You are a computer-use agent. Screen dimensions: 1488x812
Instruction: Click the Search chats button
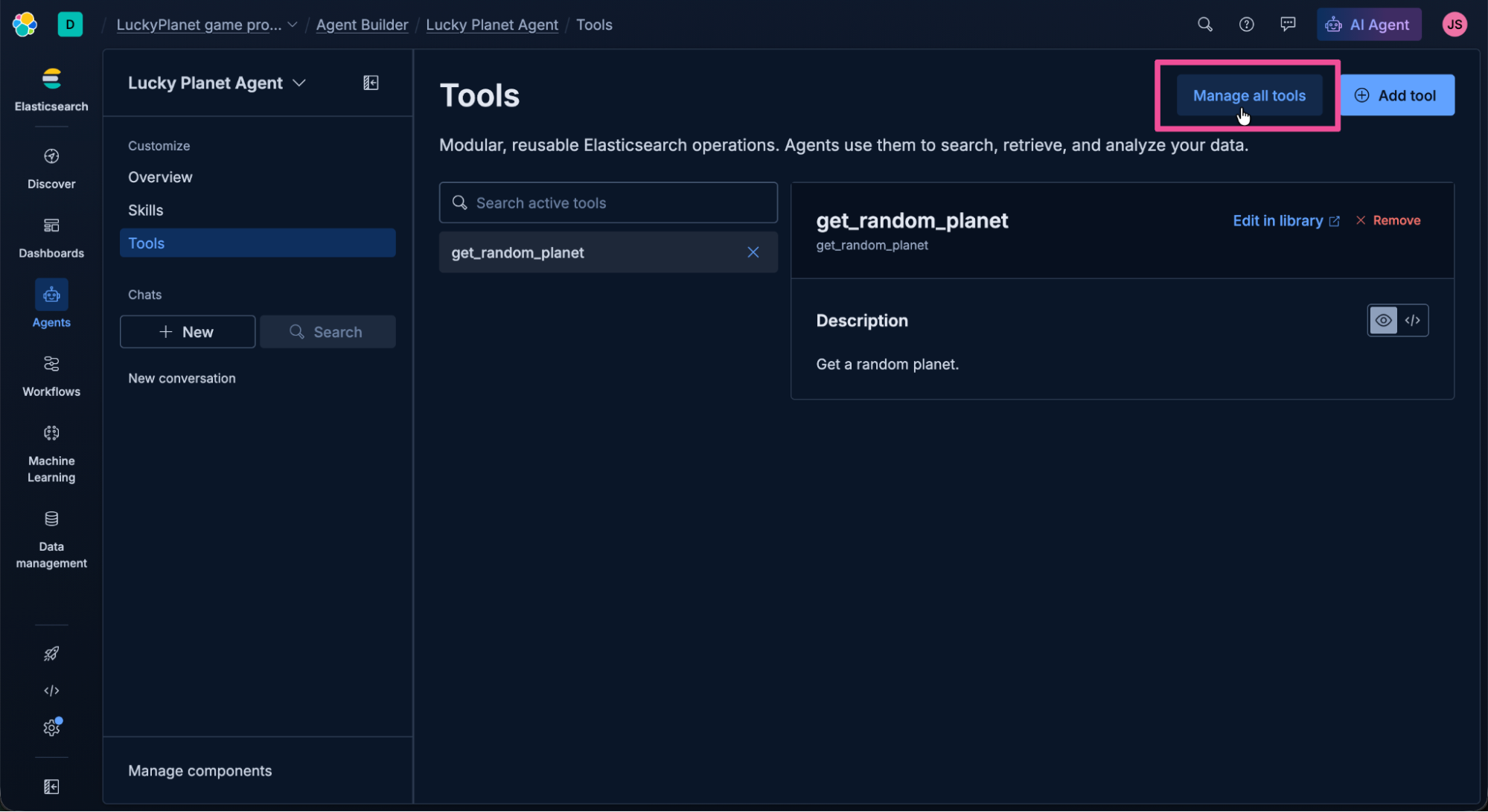pyautogui.click(x=328, y=332)
